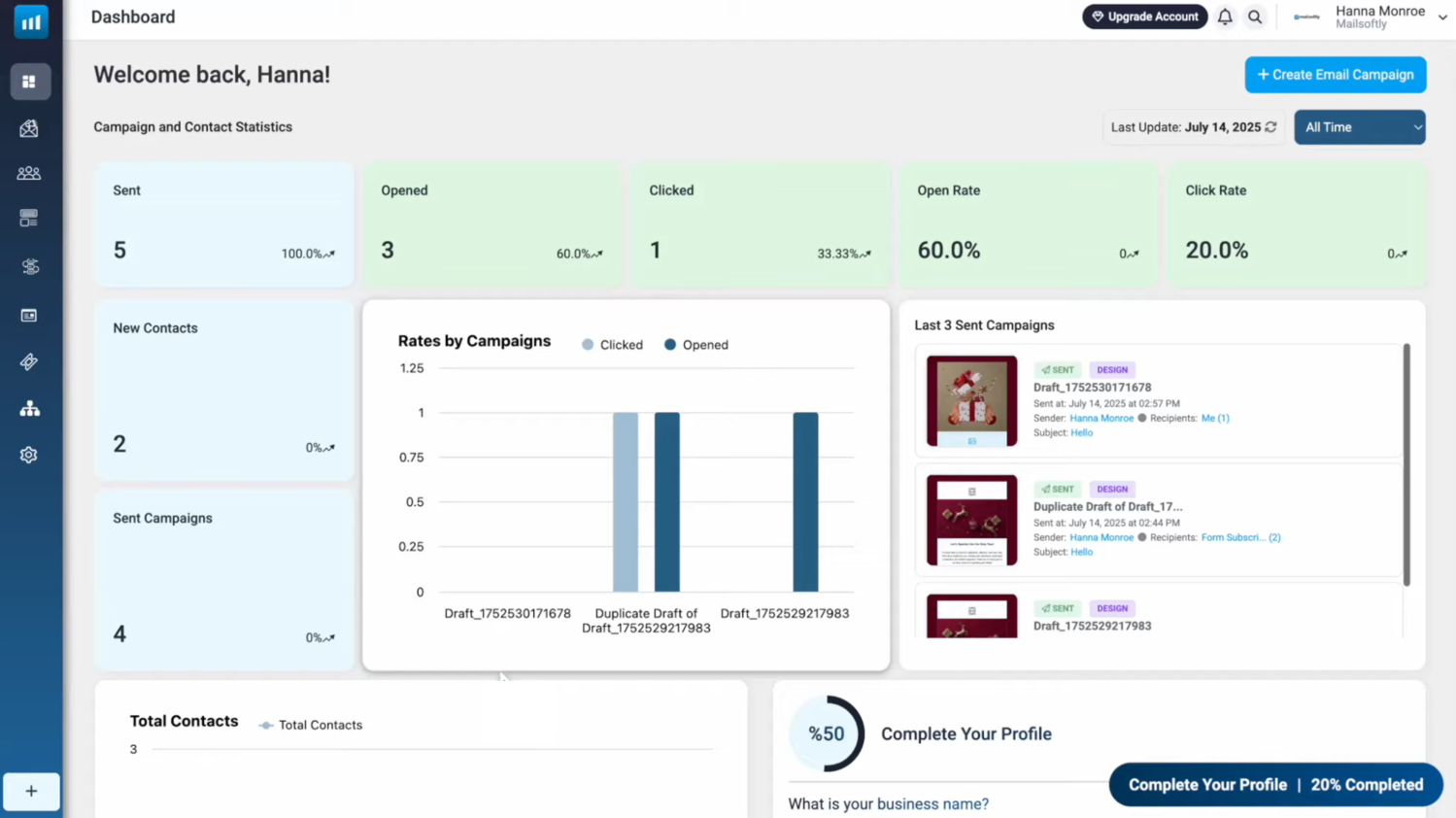Open the notifications bell
The image size is (1456, 818).
point(1225,17)
